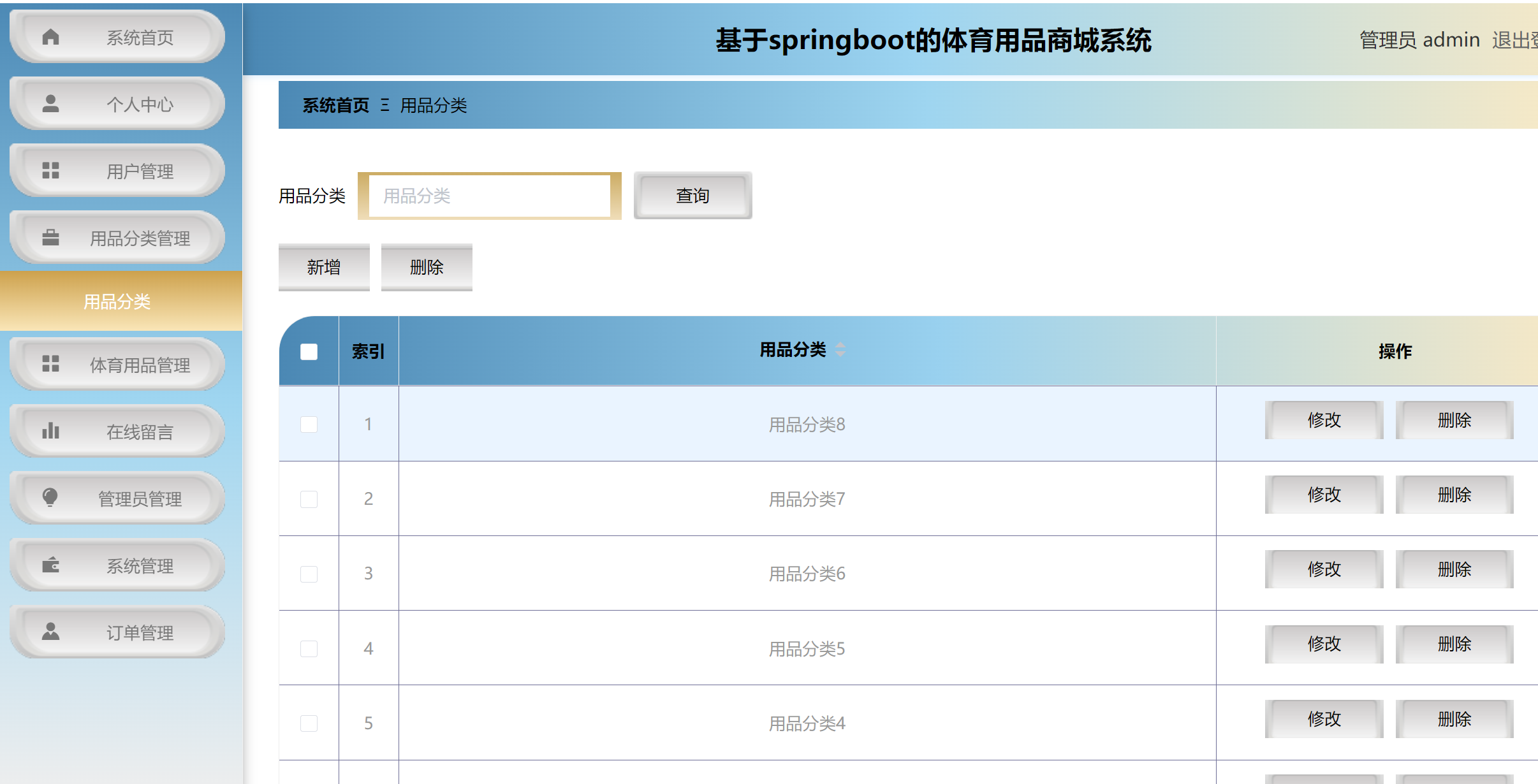The image size is (1538, 784).
Task: Expand the 在线留言 sidebar menu
Action: [x=117, y=432]
